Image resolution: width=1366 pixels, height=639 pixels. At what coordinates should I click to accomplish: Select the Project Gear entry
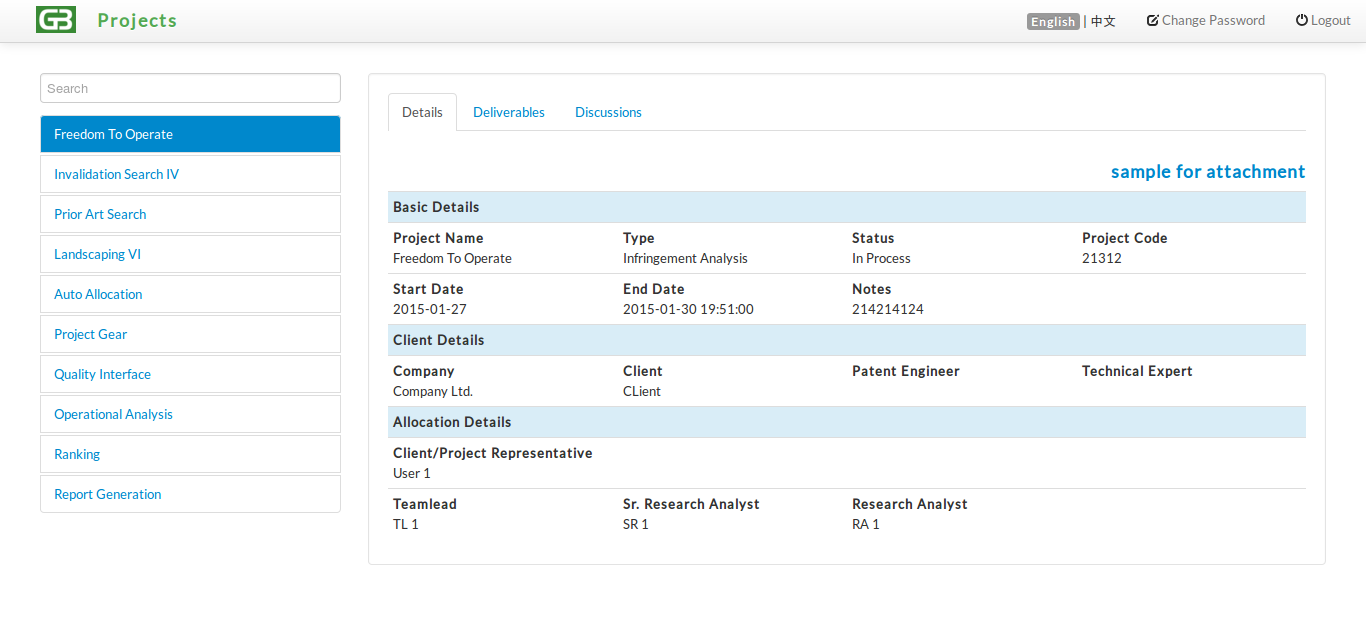click(x=190, y=334)
